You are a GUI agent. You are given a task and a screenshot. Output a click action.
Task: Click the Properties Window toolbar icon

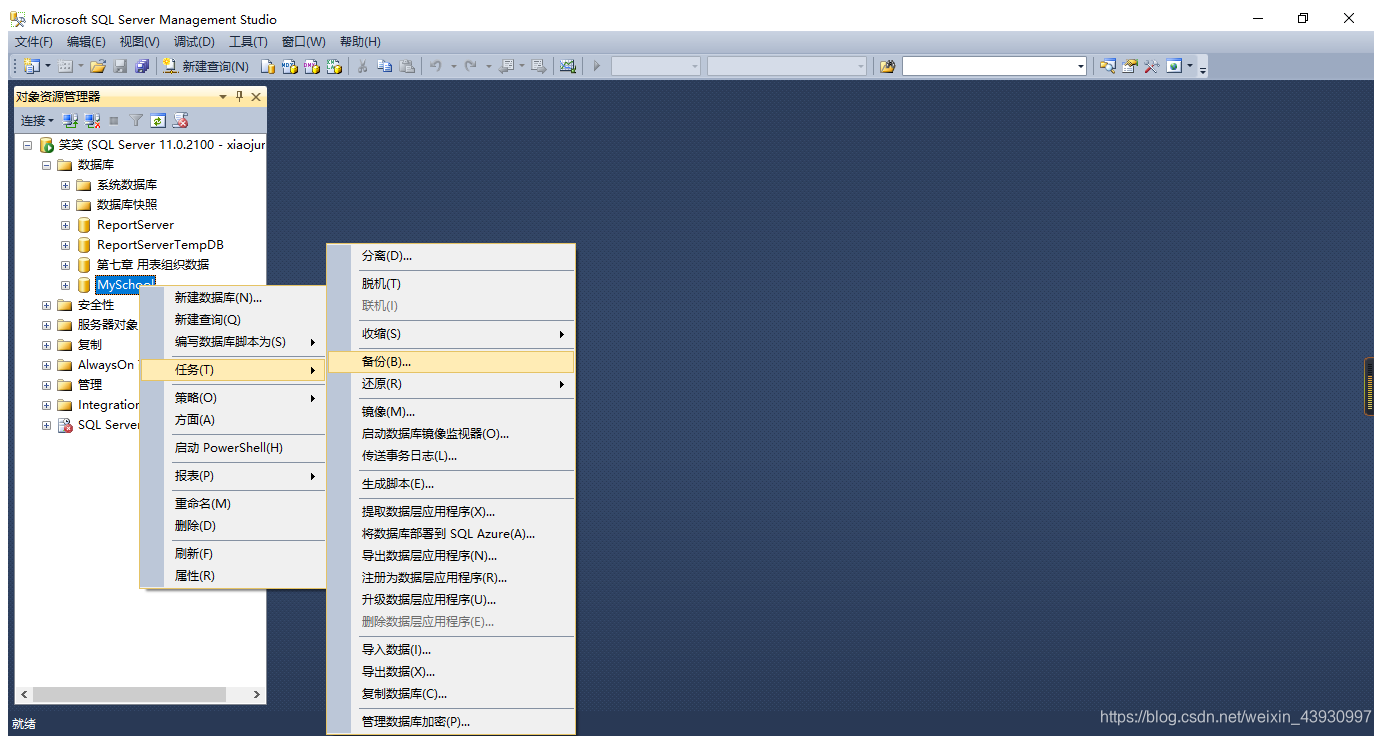tap(1130, 66)
